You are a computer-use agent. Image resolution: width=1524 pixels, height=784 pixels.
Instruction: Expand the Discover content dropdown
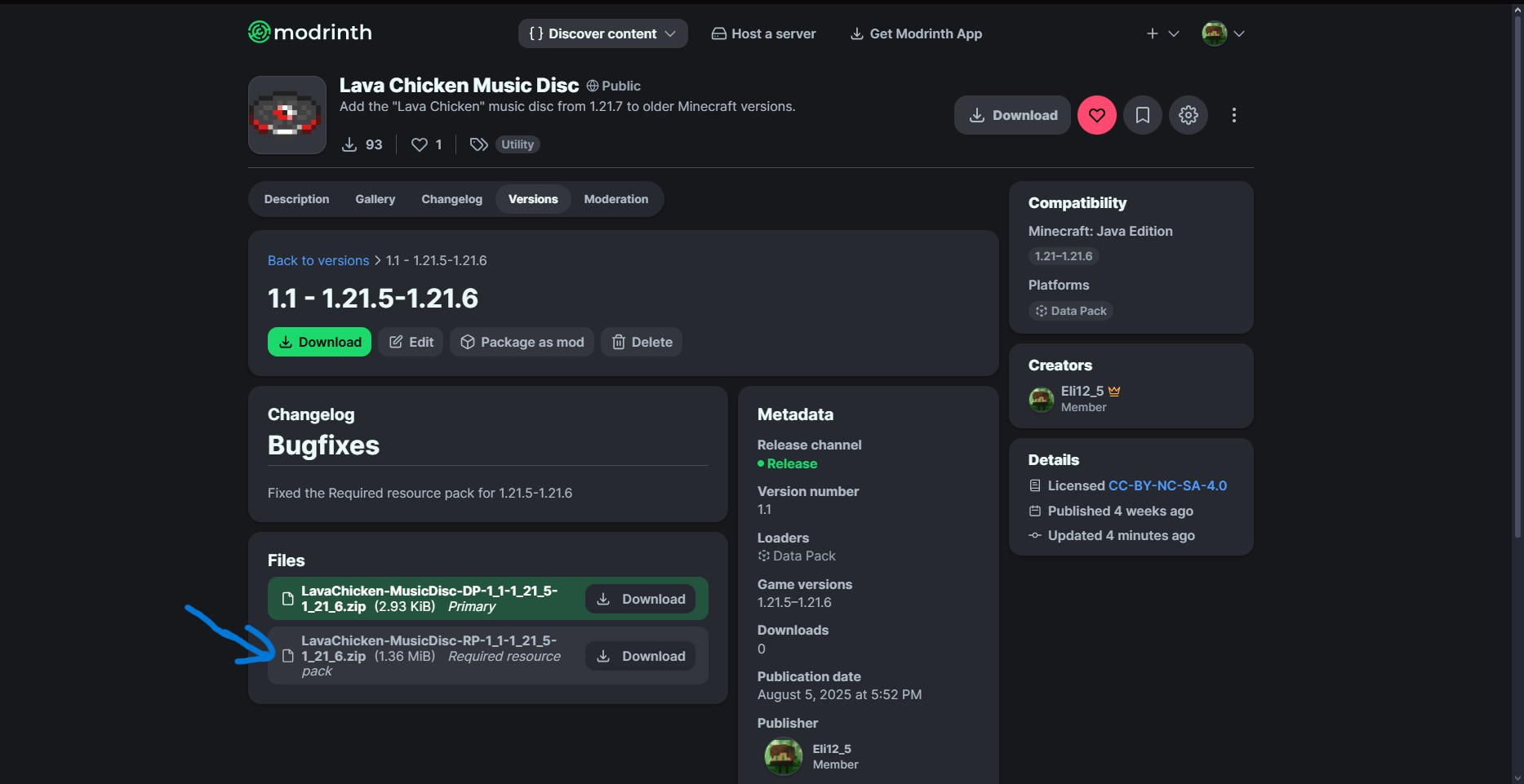[x=602, y=33]
